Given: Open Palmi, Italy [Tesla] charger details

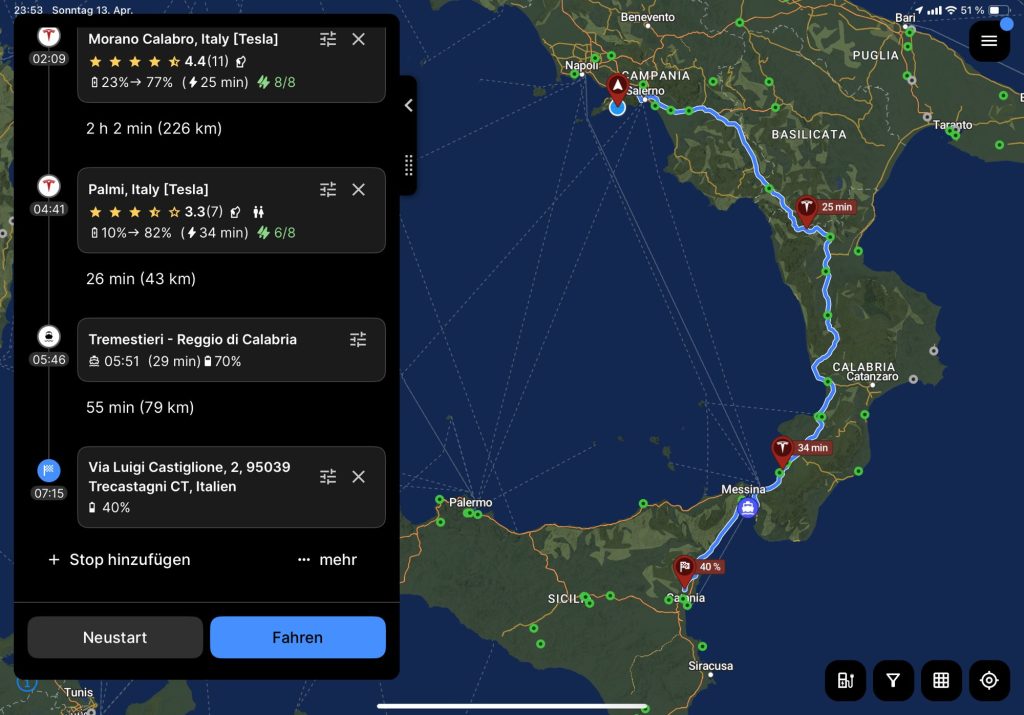Looking at the screenshot, I should (148, 189).
